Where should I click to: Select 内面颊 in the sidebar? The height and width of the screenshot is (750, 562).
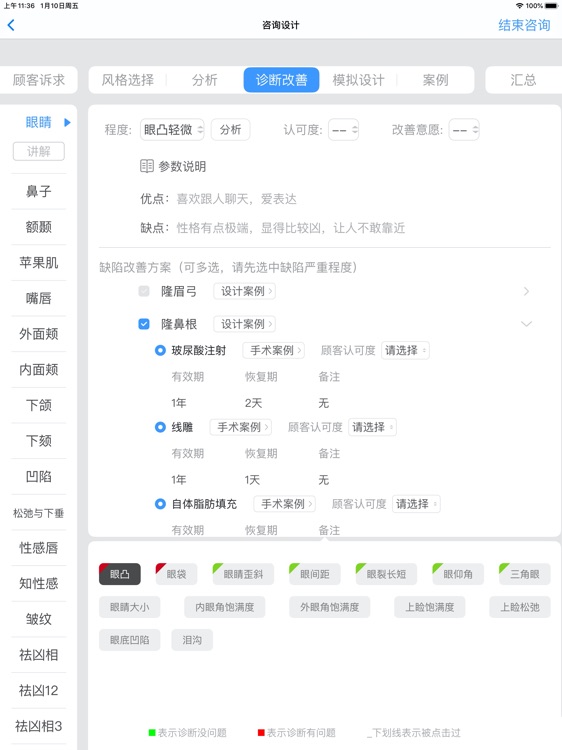(x=39, y=369)
